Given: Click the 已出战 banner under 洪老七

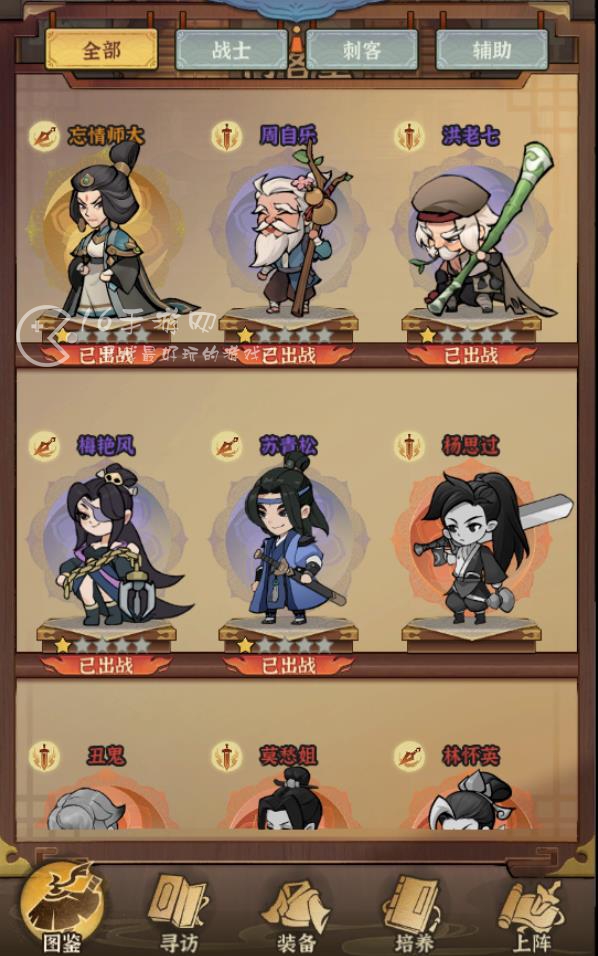Looking at the screenshot, I should click(x=471, y=355).
